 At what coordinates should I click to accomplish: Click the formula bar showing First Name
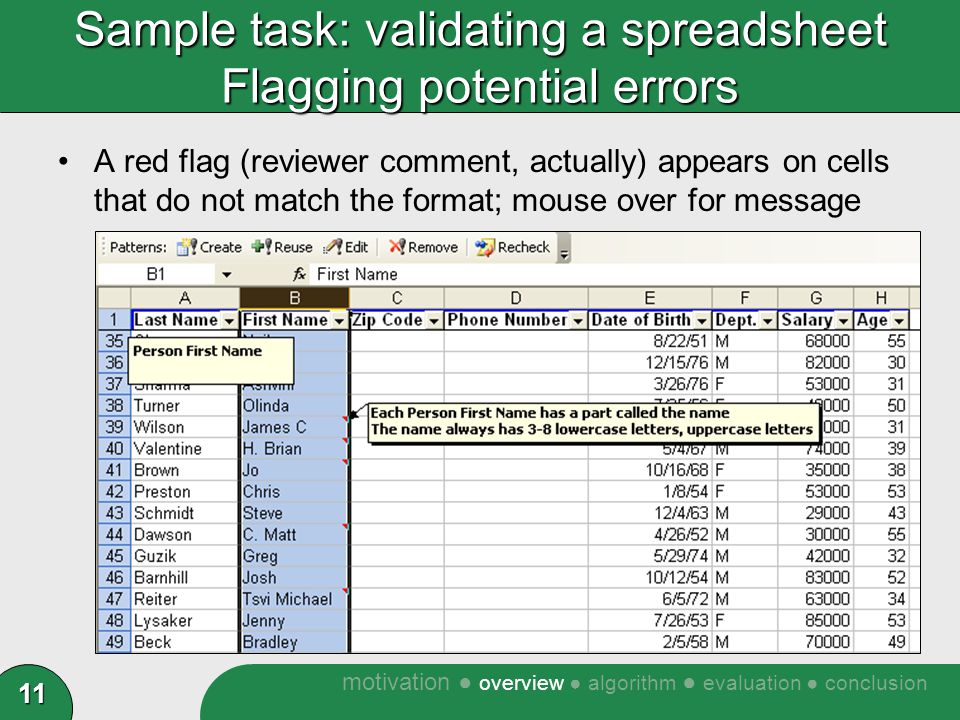615,274
